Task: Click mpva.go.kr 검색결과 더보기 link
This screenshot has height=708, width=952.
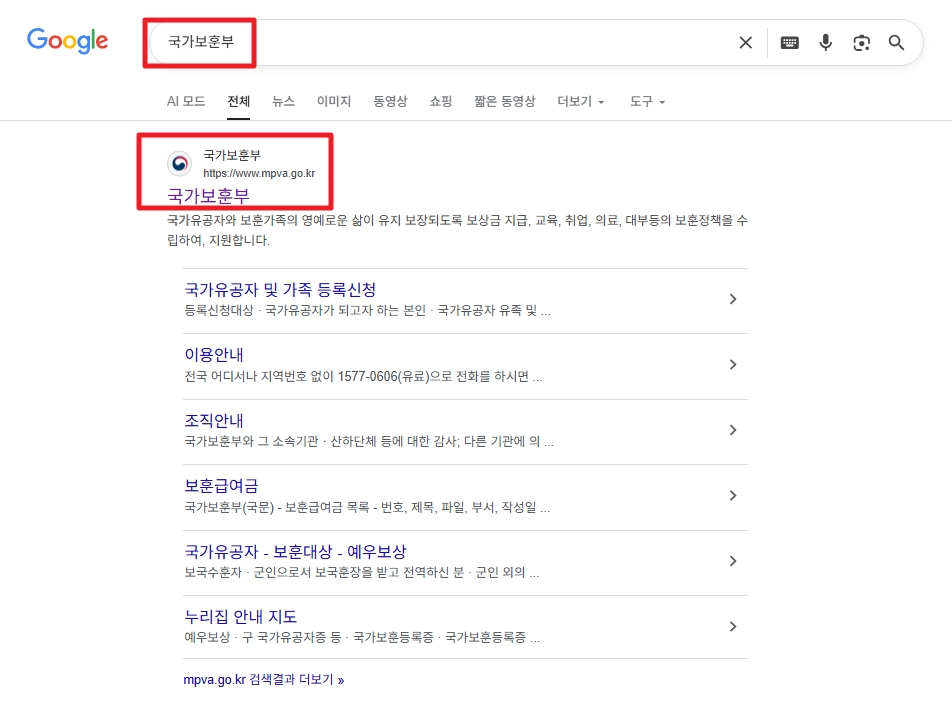Action: tap(264, 679)
